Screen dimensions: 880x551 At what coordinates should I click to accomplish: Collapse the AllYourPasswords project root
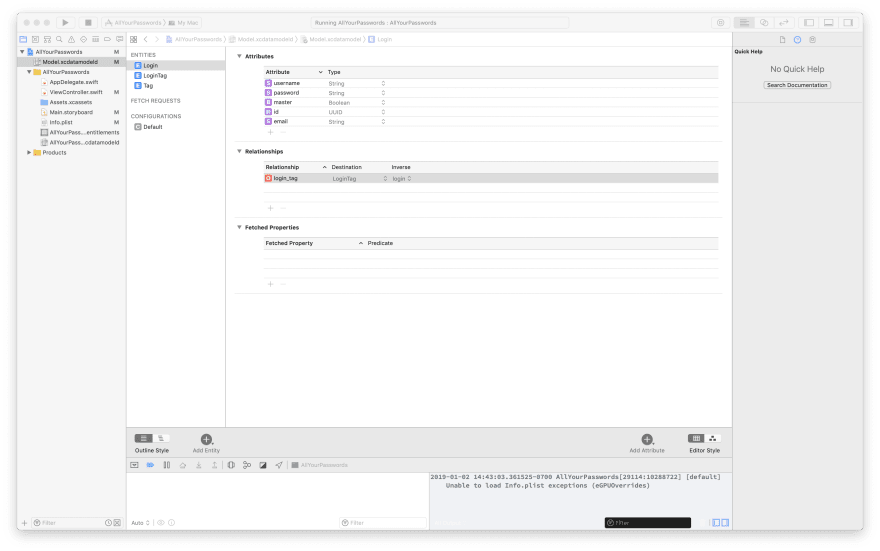(22, 52)
